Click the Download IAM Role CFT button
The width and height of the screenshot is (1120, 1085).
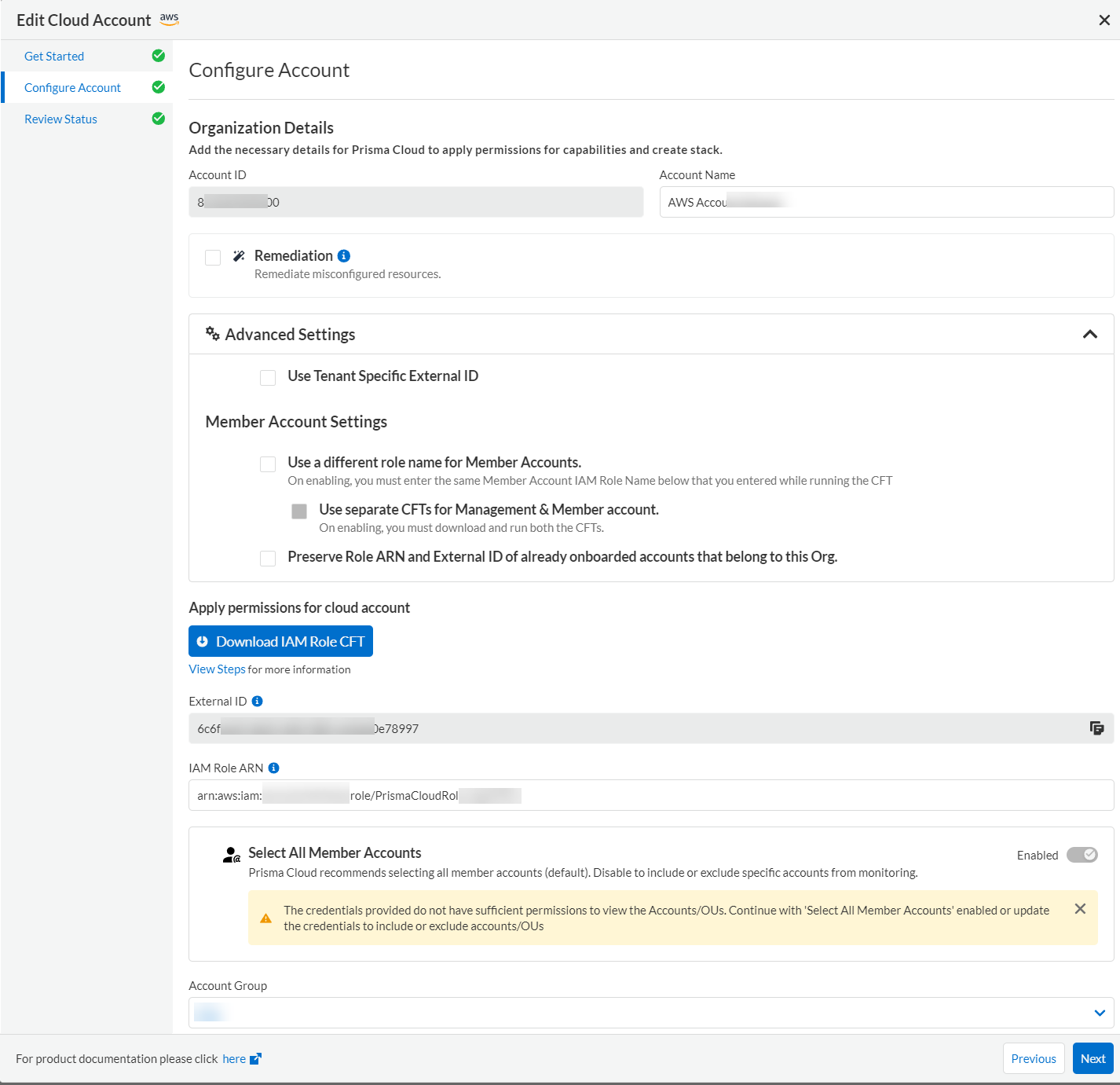pyautogui.click(x=280, y=641)
